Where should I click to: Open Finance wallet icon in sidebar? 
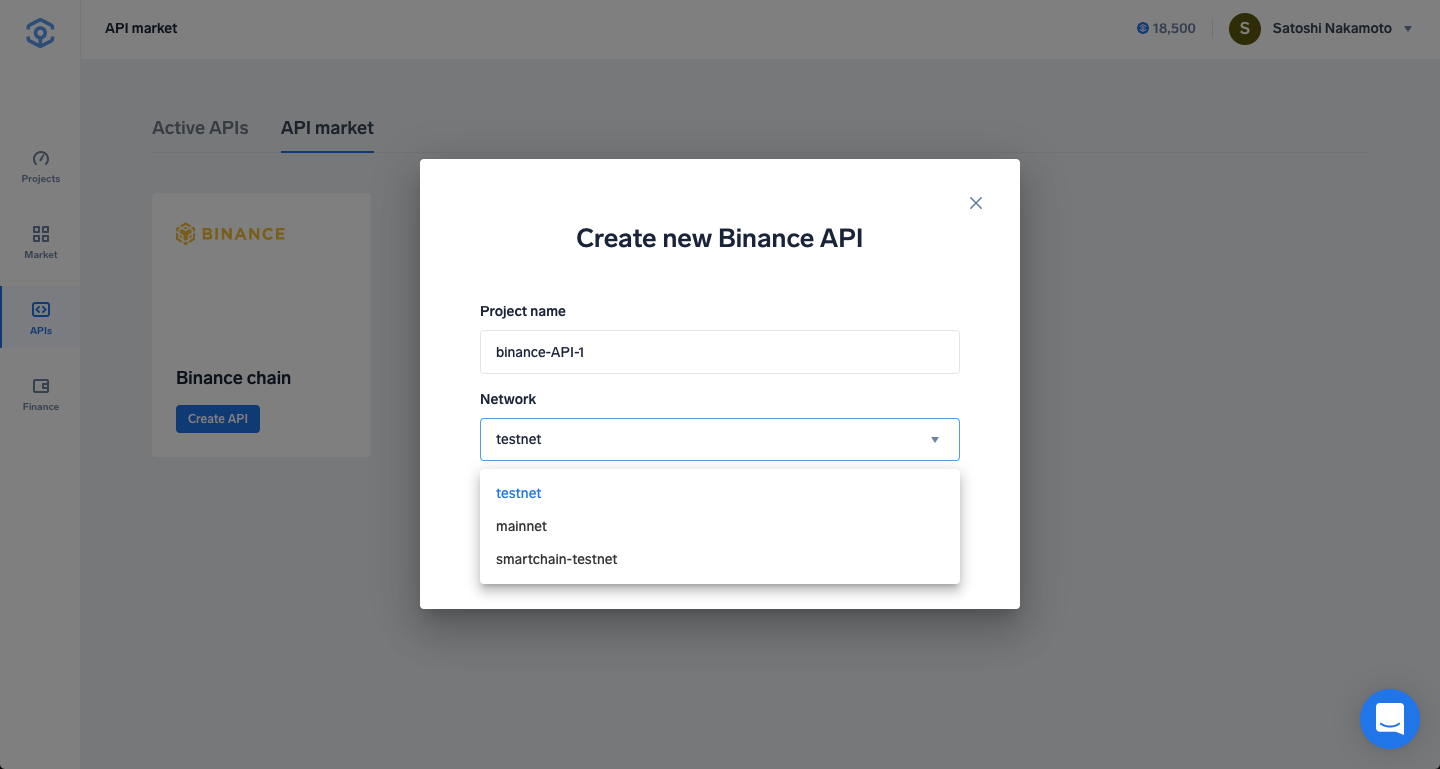tap(41, 386)
